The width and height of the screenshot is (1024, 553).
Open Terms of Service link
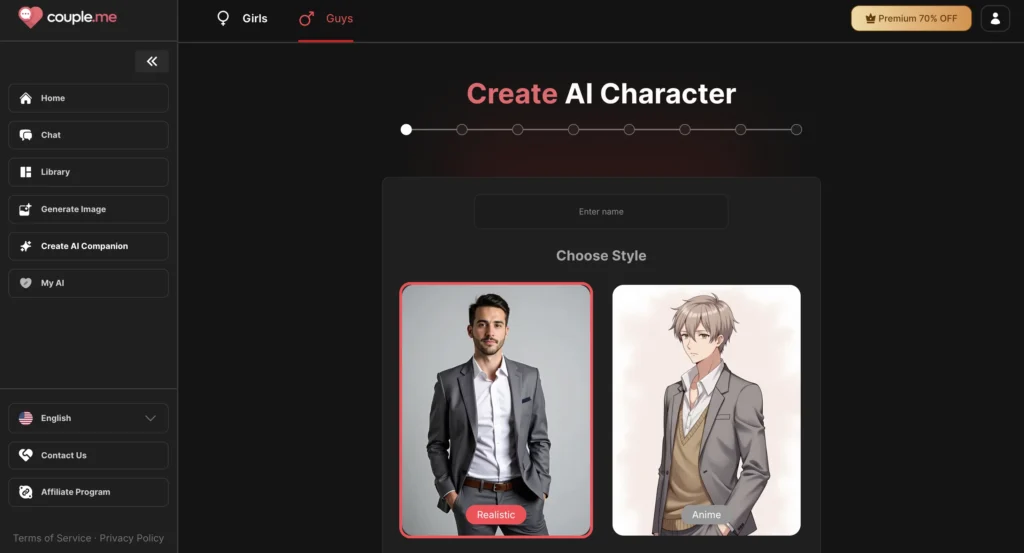tap(52, 538)
